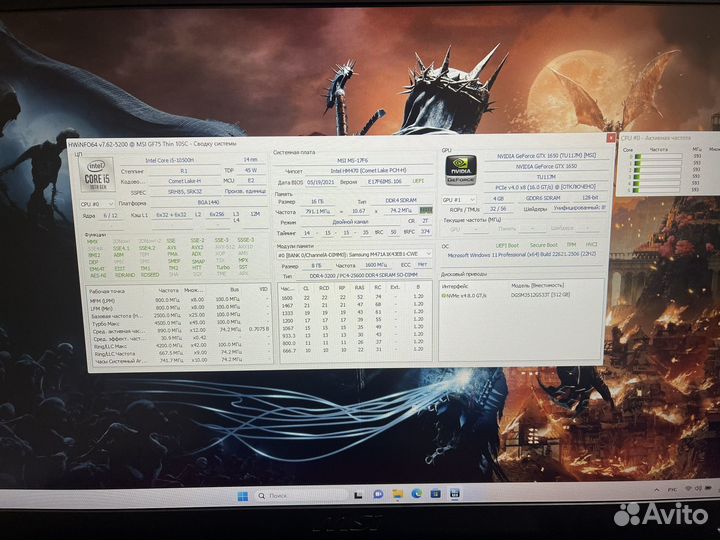
Task: Open Task View from the taskbar
Action: coord(358,495)
